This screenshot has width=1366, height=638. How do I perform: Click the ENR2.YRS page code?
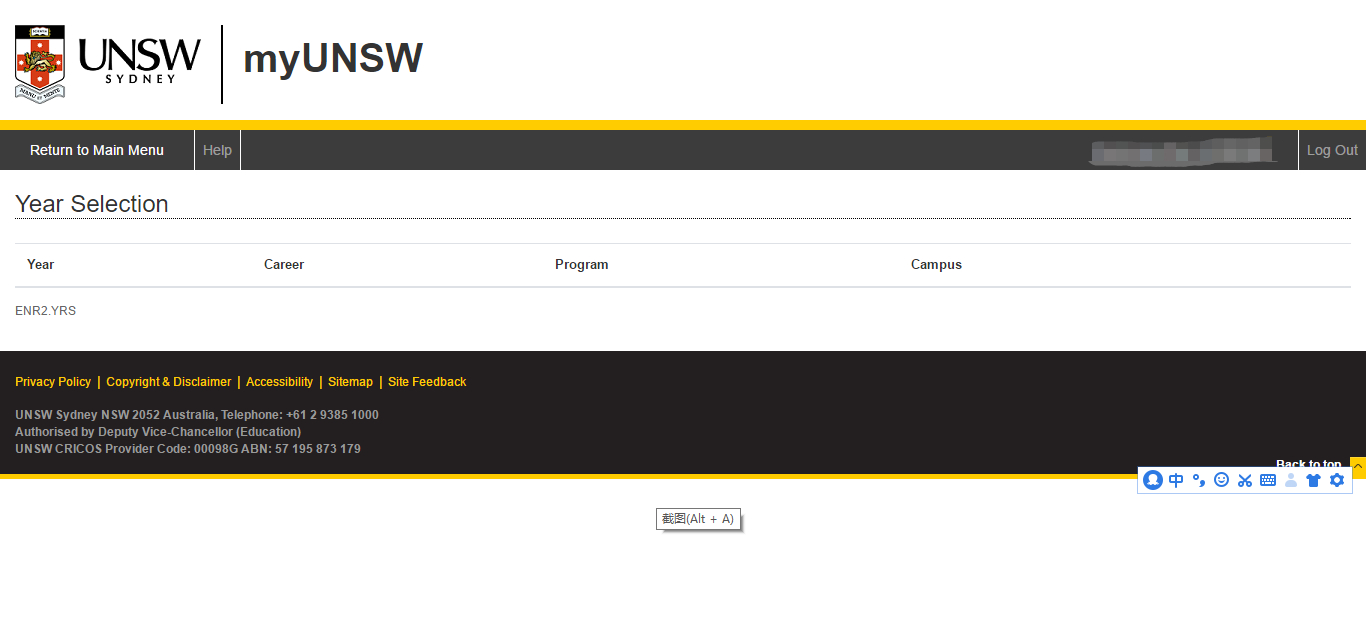[46, 311]
